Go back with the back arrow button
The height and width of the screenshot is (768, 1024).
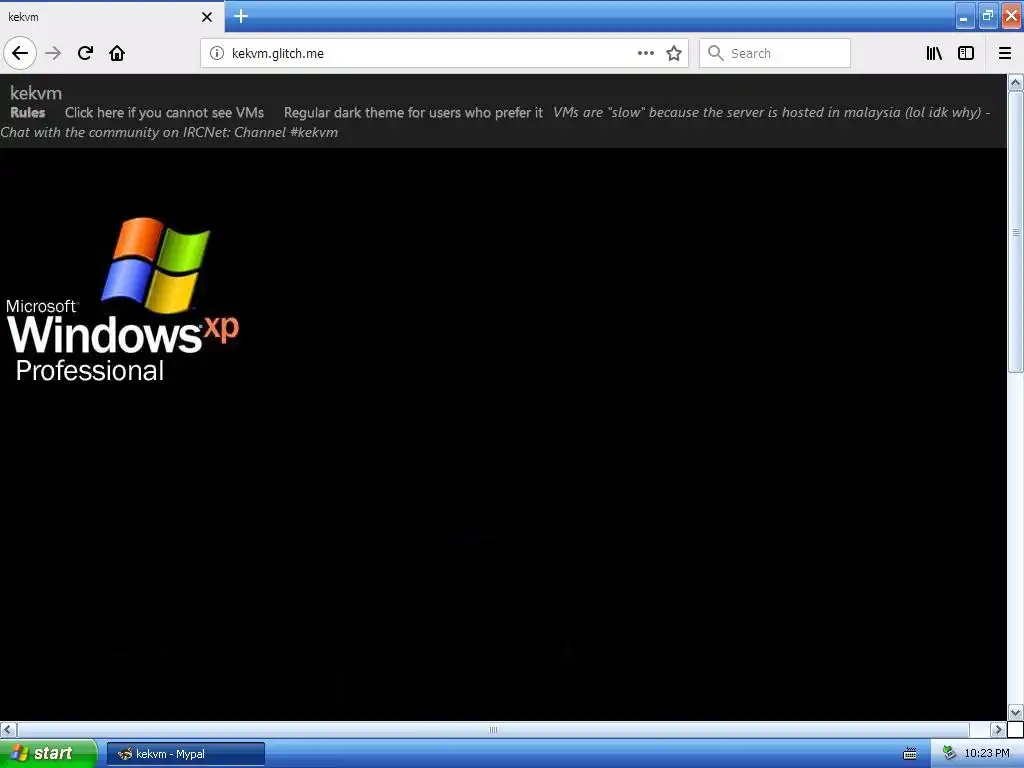coord(20,53)
